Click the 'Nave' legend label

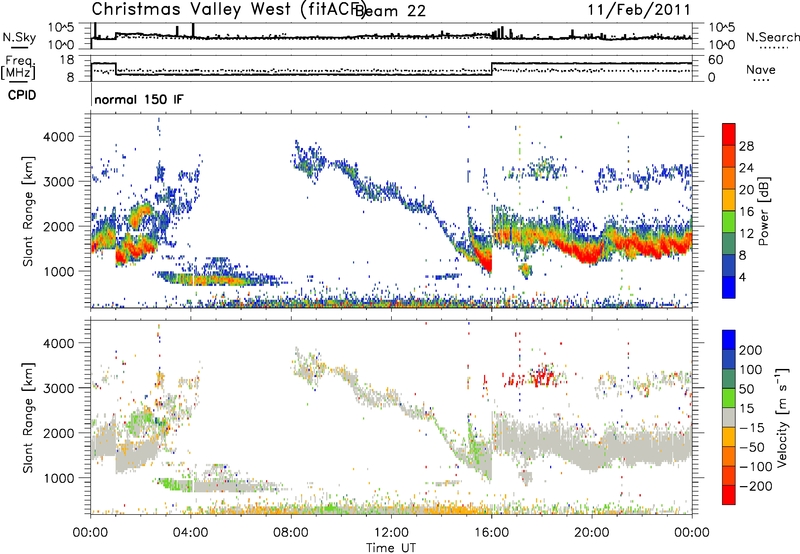[x=760, y=69]
